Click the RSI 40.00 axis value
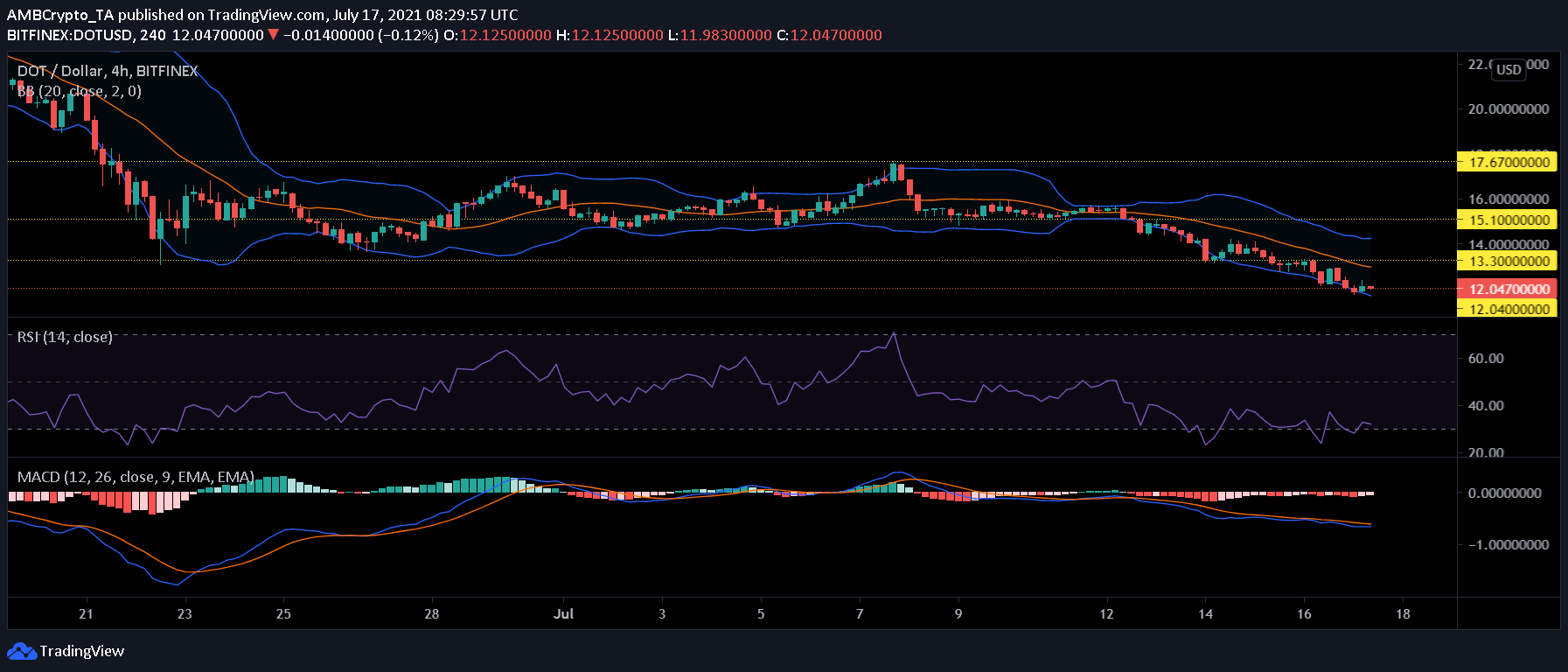 pyautogui.click(x=1486, y=405)
